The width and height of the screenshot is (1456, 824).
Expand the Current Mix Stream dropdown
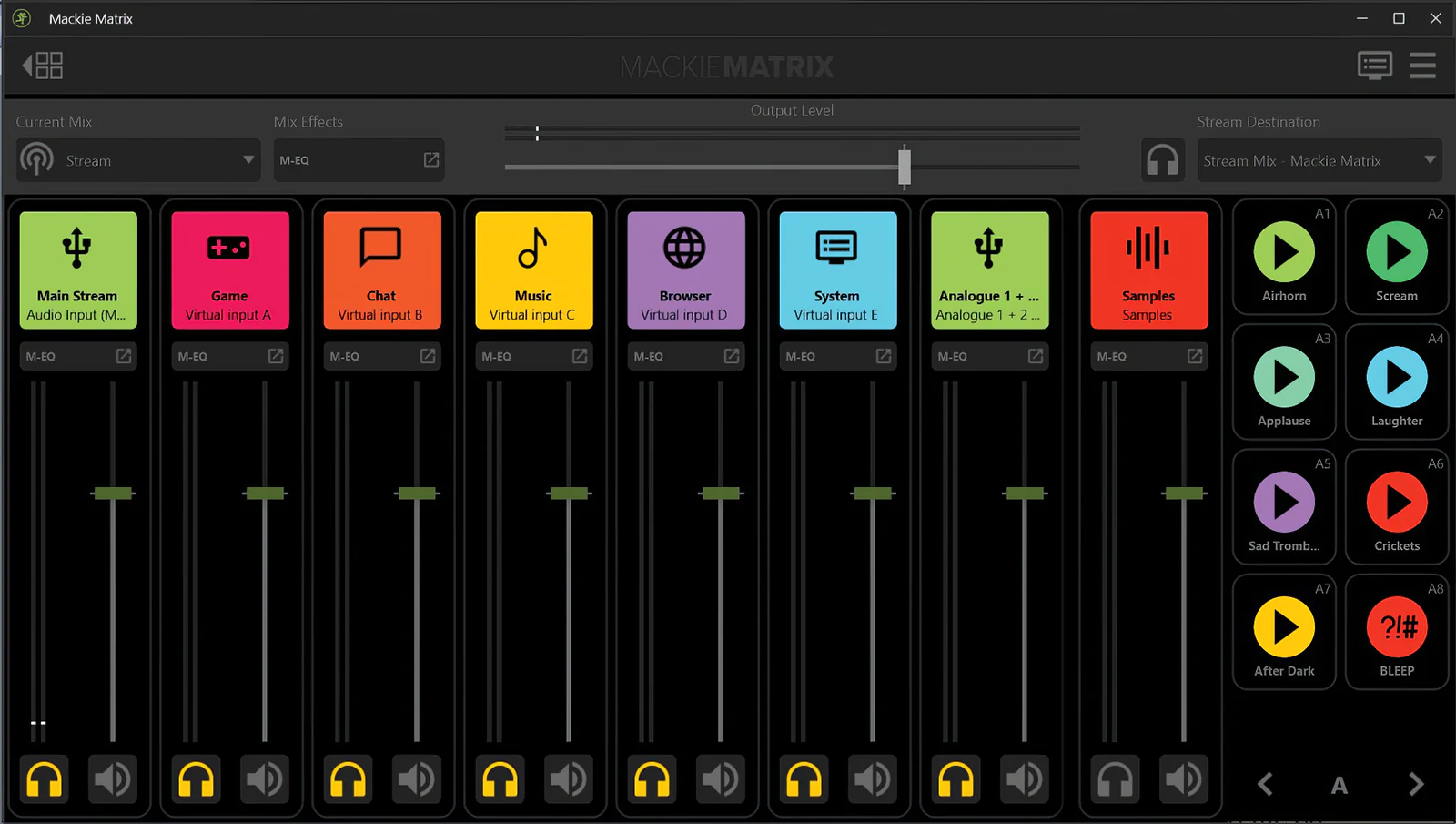coord(138,160)
